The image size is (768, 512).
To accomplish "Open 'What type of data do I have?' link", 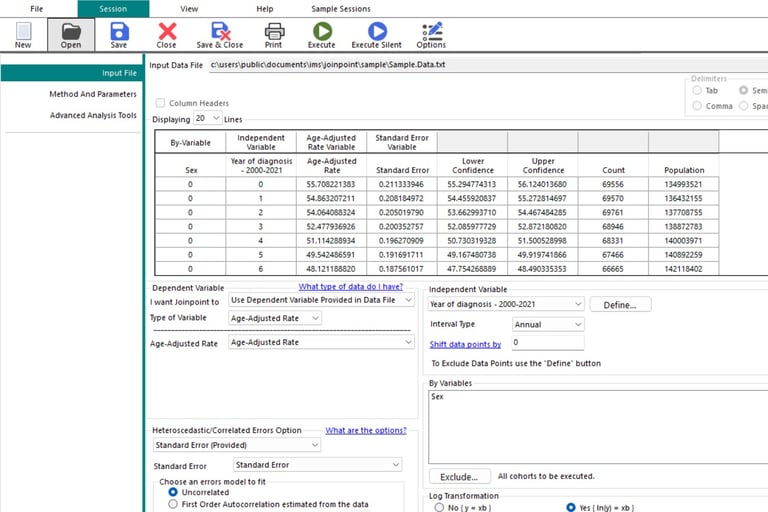I will pyautogui.click(x=351, y=287).
